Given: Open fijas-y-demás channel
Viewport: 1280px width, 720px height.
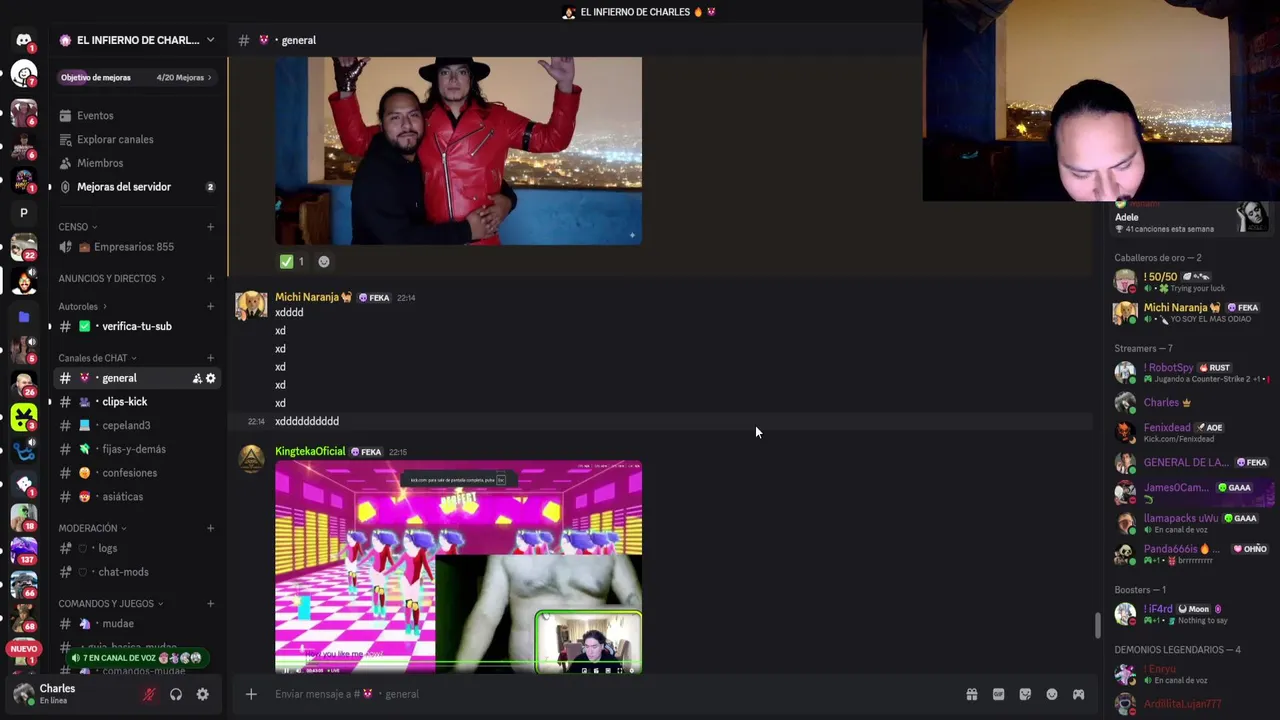Looking at the screenshot, I should [x=136, y=449].
